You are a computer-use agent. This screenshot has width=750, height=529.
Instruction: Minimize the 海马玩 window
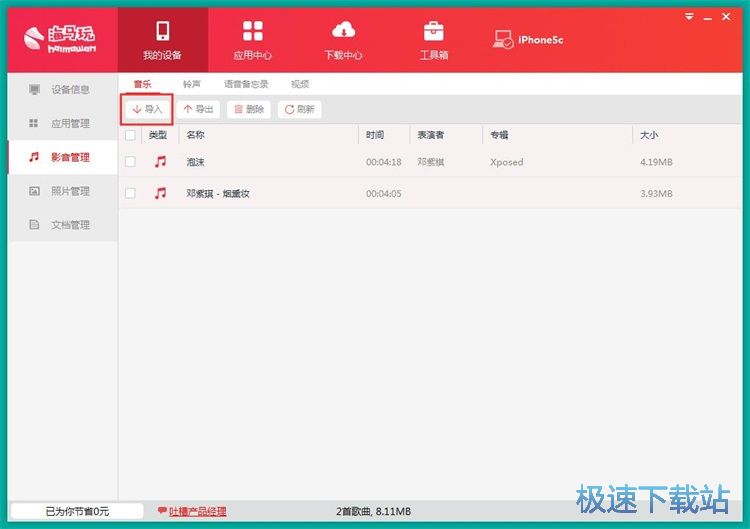coord(708,18)
